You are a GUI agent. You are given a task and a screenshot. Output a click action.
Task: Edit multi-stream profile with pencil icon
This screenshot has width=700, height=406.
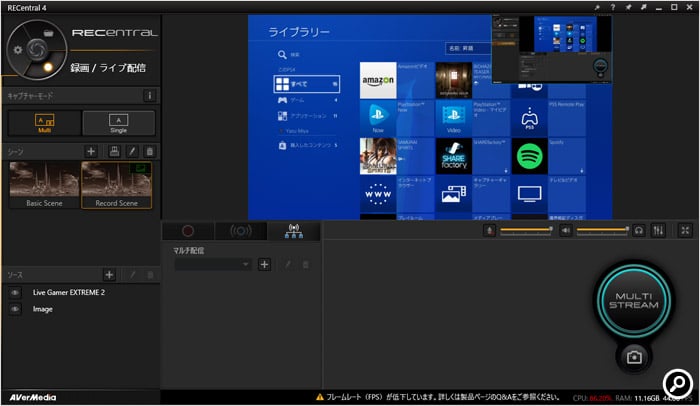288,264
